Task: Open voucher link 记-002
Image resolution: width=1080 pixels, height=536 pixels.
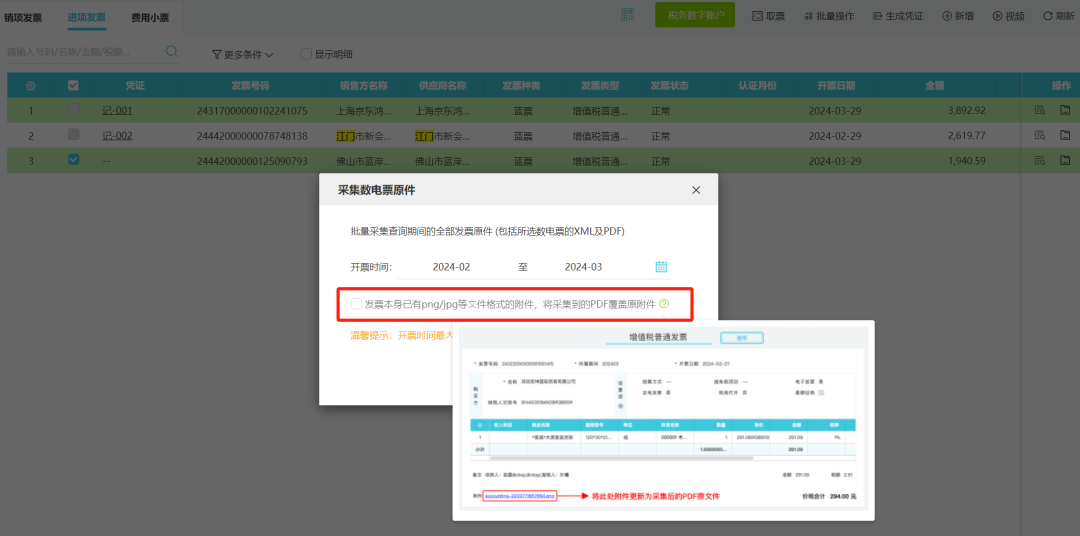Action: click(x=117, y=136)
